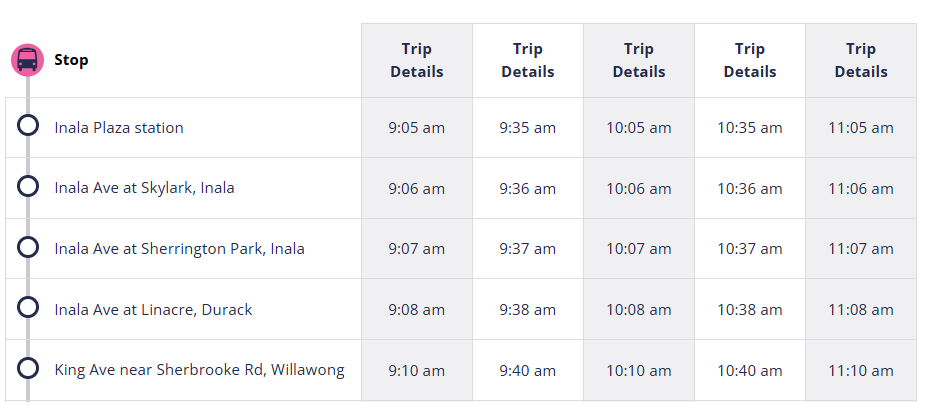Open Inala Ave at Skylark, Inala link
This screenshot has width=928, height=402.
click(x=144, y=188)
